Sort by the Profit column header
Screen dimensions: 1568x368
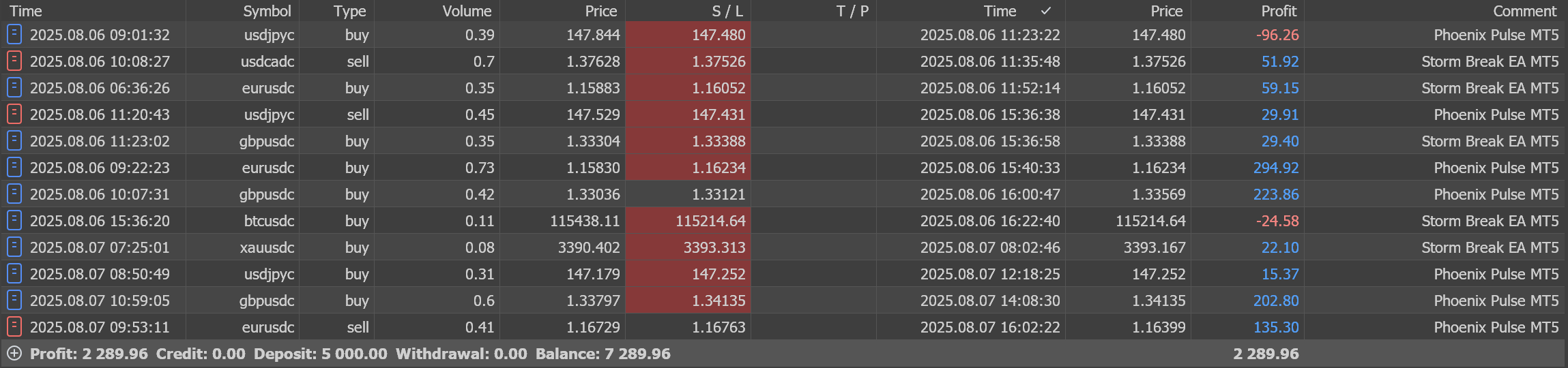(1278, 11)
